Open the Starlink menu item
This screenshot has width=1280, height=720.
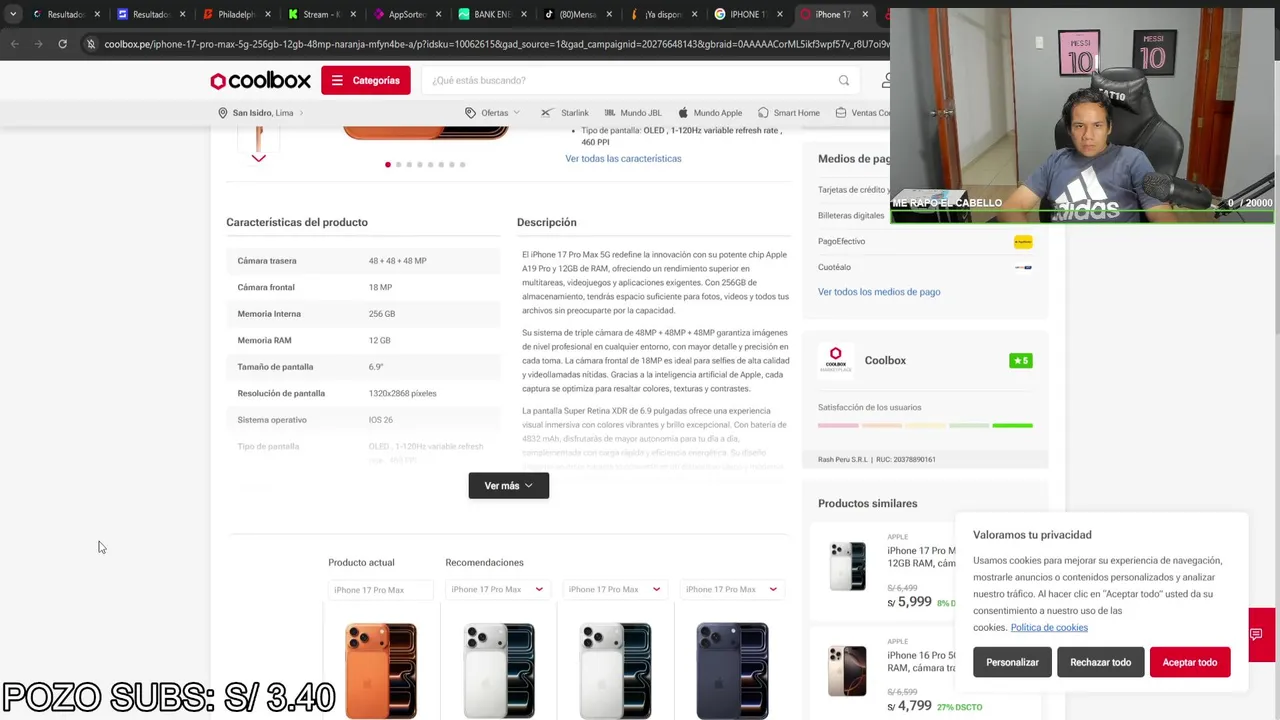point(565,113)
